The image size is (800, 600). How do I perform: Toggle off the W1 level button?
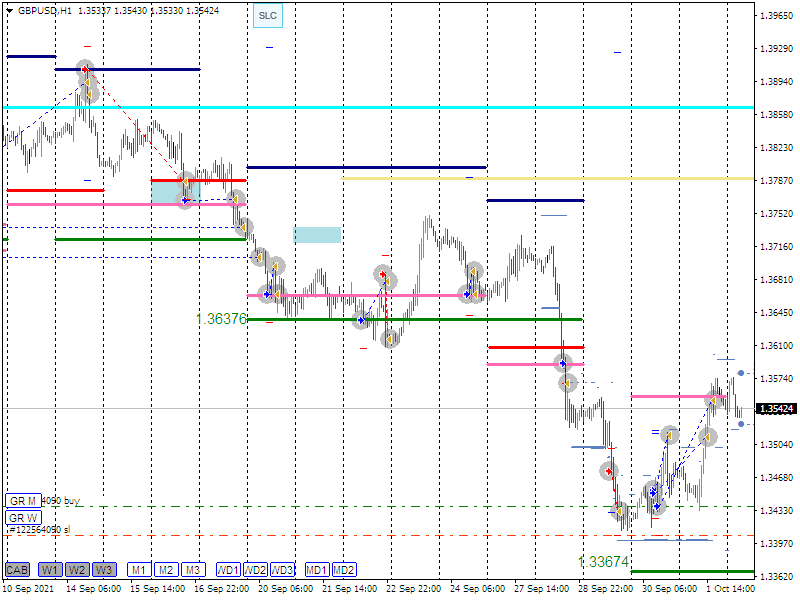[50, 570]
